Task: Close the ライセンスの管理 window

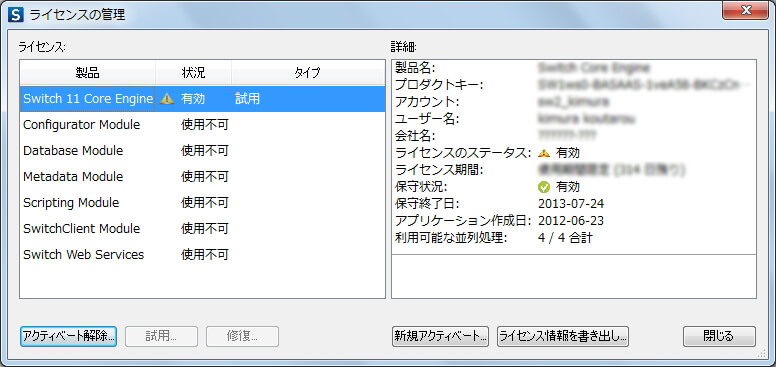Action: [745, 10]
